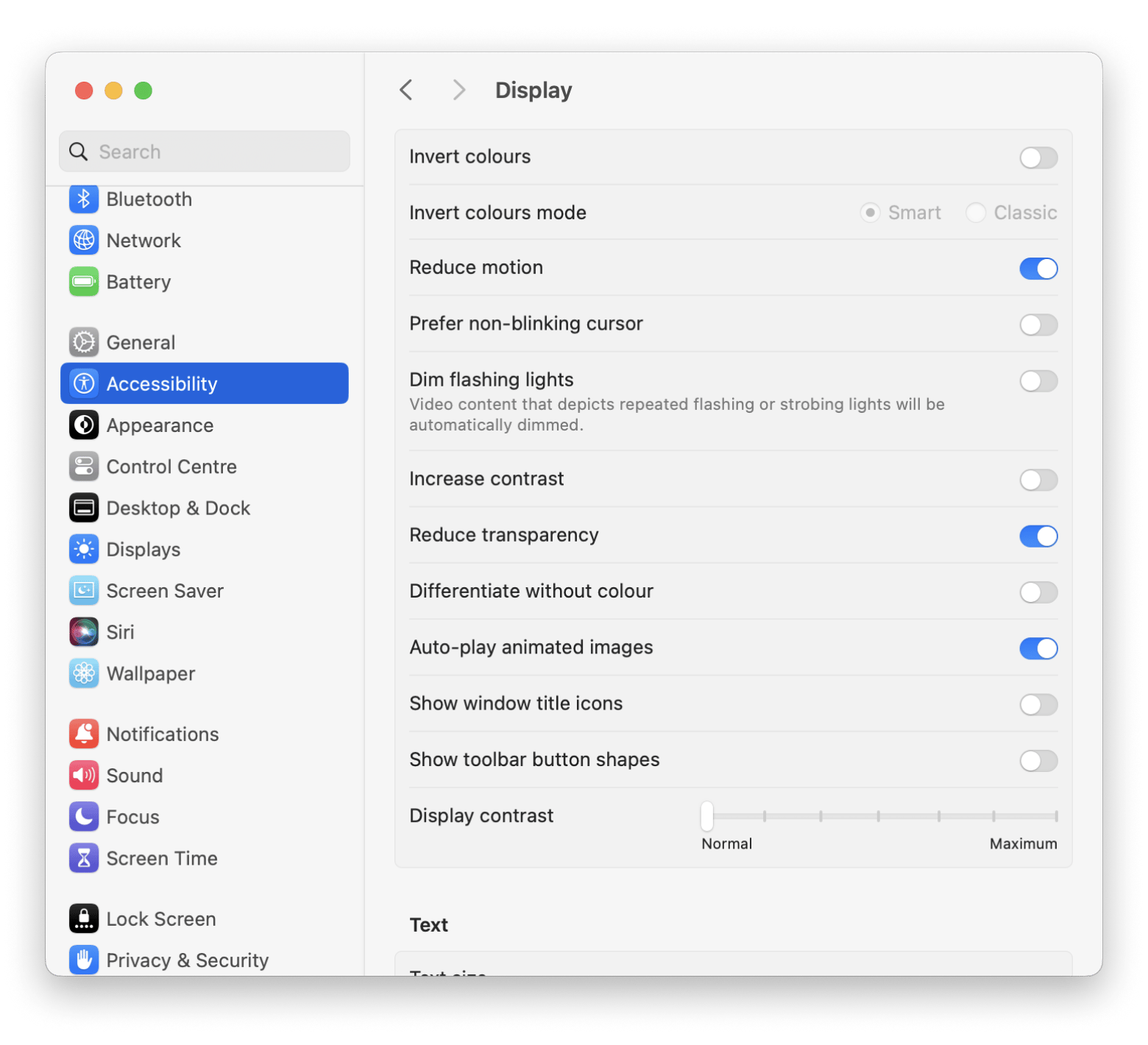Click the Focus moon icon
This screenshot has height=1045, width=1148.
pos(84,816)
